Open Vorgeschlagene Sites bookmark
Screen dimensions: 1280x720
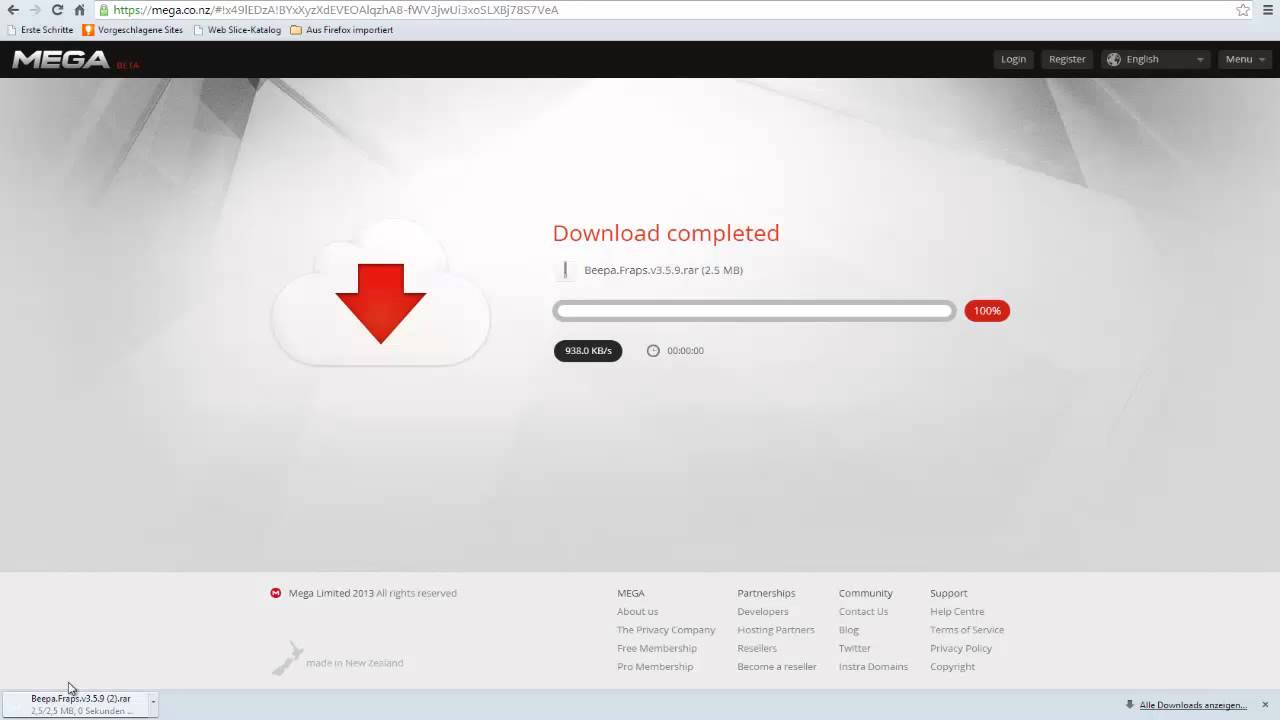pos(133,30)
